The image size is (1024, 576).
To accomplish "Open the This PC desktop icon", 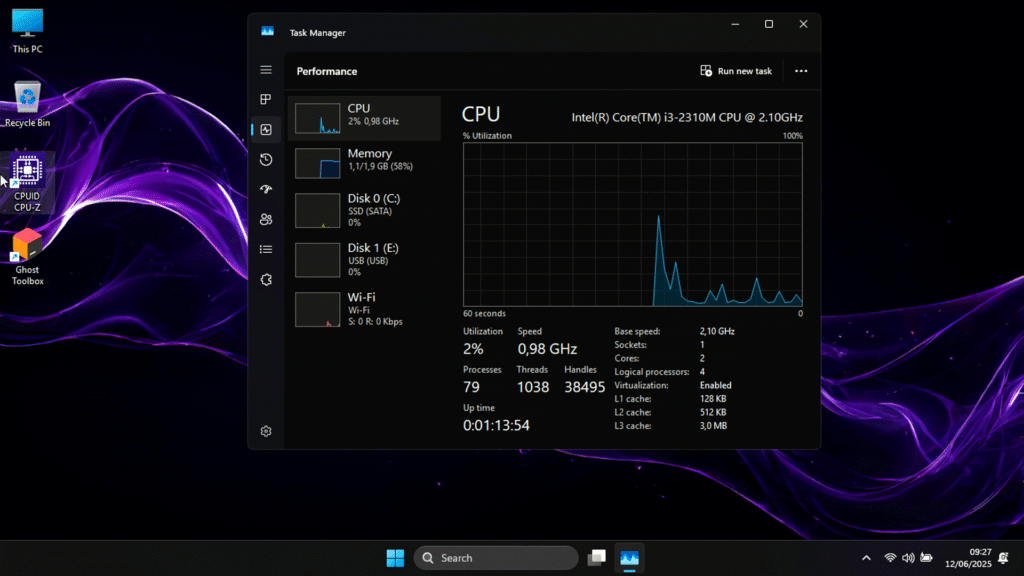I will (x=27, y=31).
